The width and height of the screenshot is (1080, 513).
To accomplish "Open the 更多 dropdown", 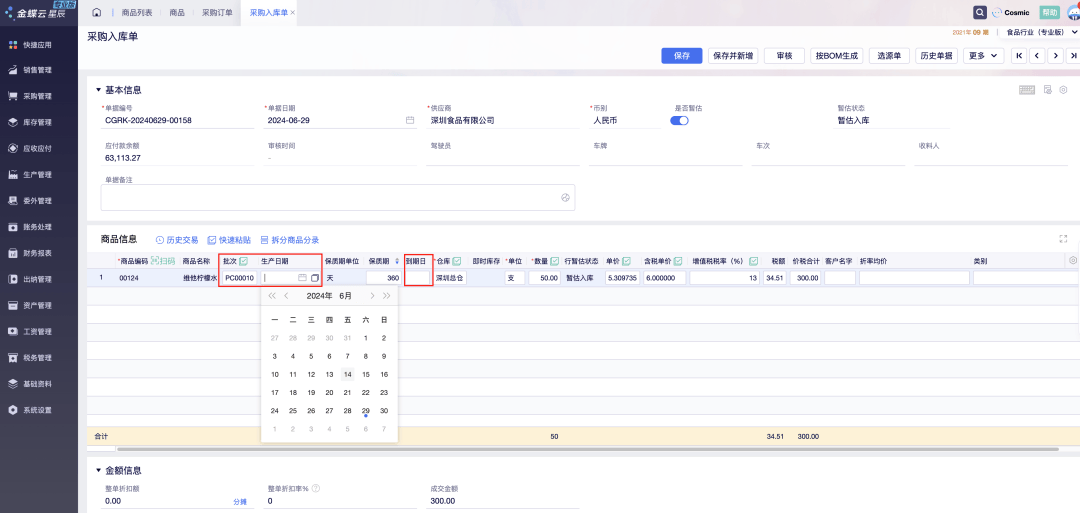I will point(983,56).
